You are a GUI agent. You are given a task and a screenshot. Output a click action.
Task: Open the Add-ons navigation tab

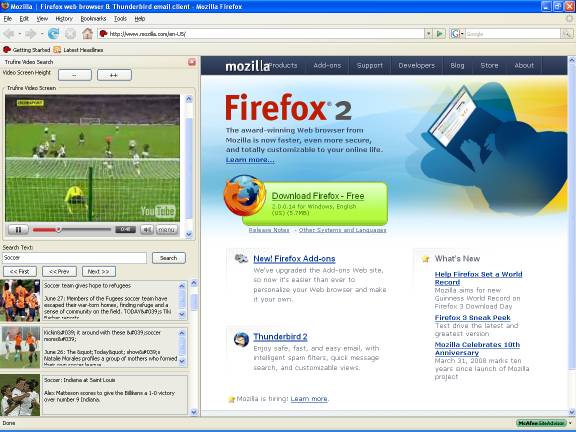click(x=327, y=65)
